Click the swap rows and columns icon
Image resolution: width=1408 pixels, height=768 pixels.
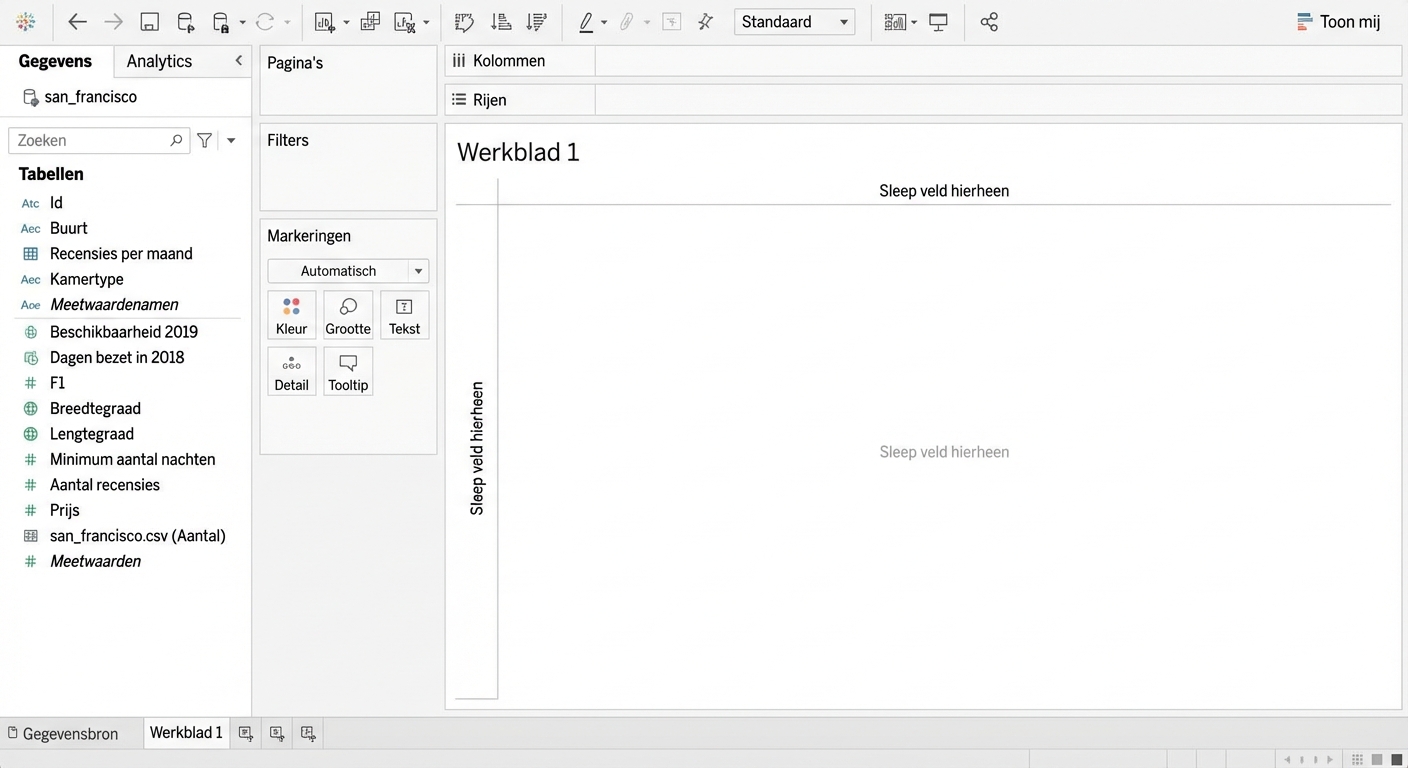click(464, 22)
